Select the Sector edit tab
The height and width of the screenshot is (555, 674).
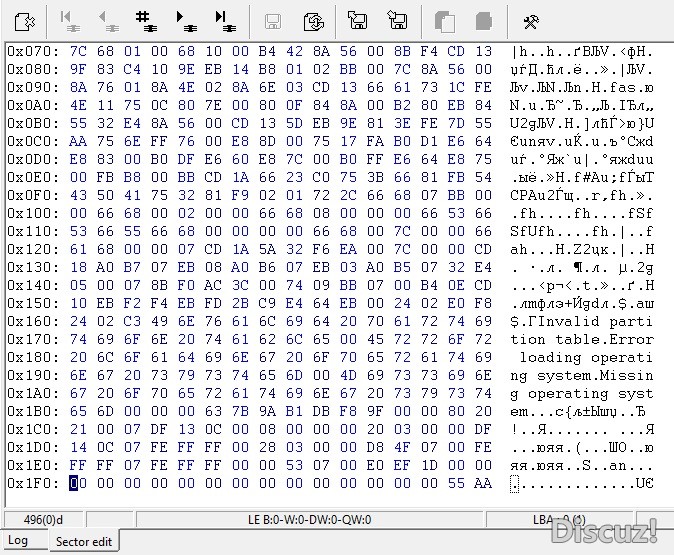(84, 541)
